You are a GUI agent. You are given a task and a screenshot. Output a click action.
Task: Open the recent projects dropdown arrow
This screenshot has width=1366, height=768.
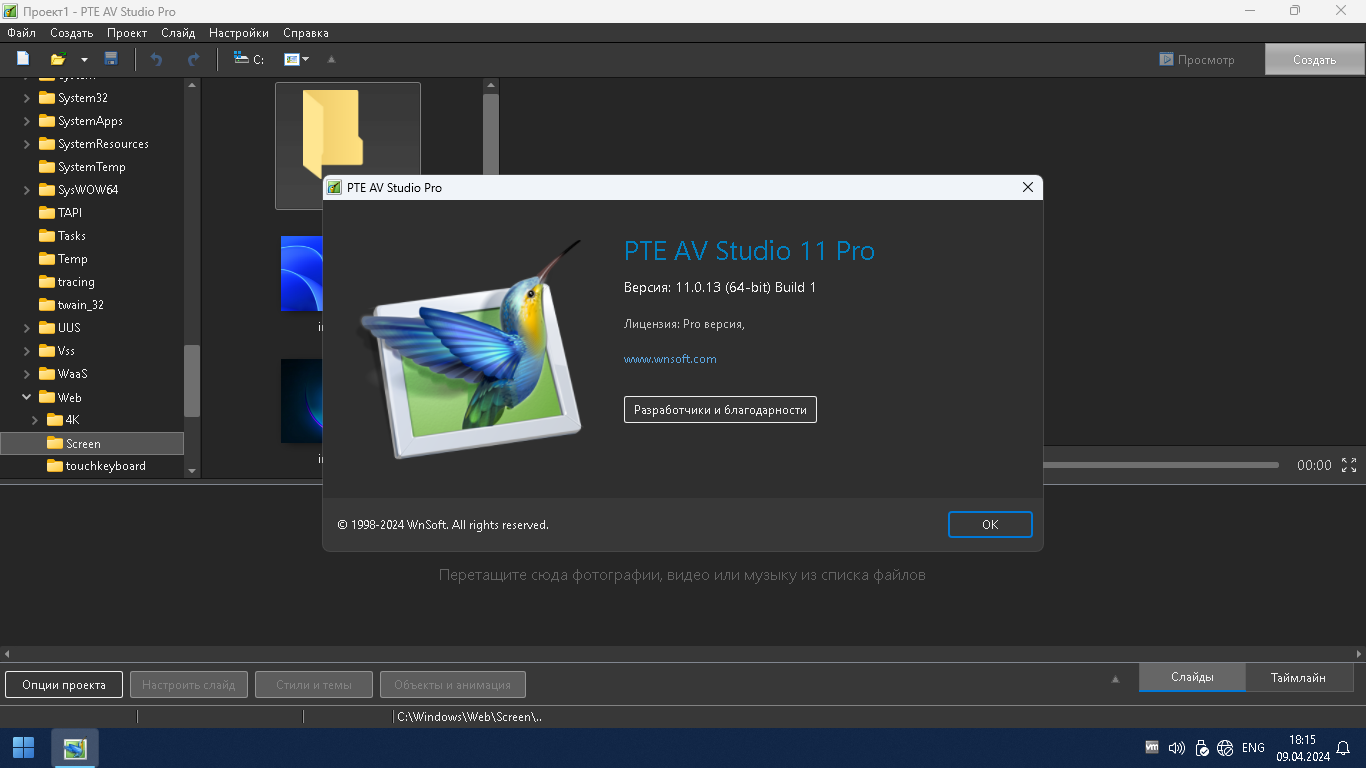pos(84,60)
